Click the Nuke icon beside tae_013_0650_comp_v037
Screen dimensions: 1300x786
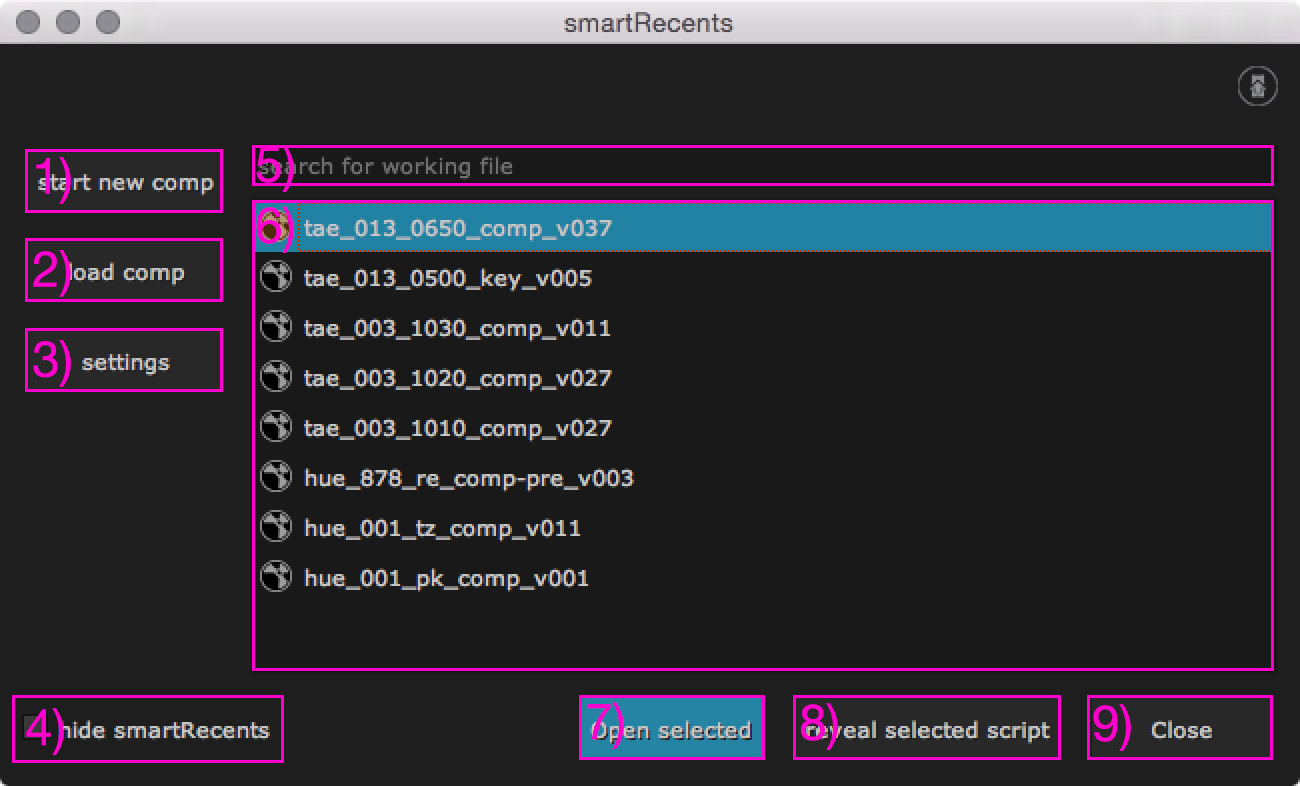click(275, 227)
